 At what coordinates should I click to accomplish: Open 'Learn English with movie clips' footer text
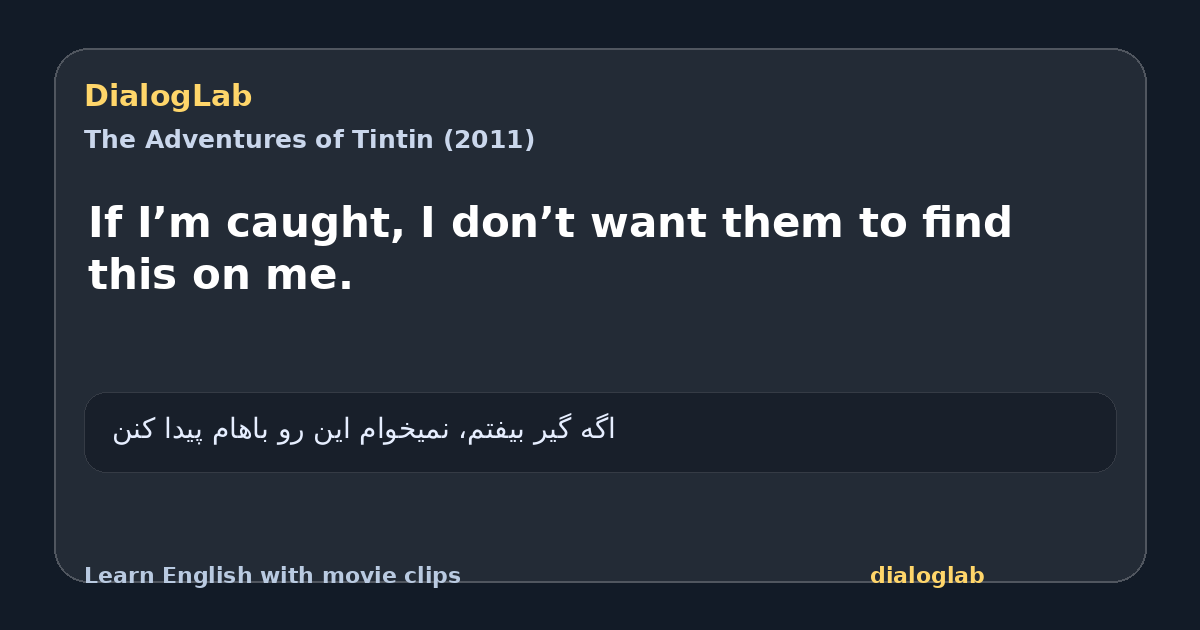(x=272, y=576)
